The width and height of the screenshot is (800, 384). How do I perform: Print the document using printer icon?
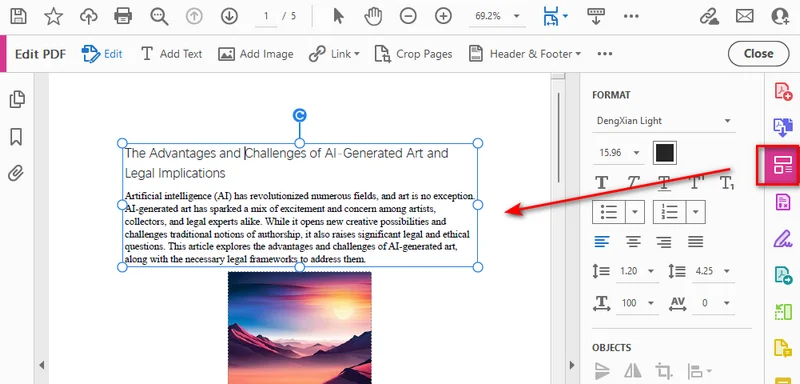123,16
